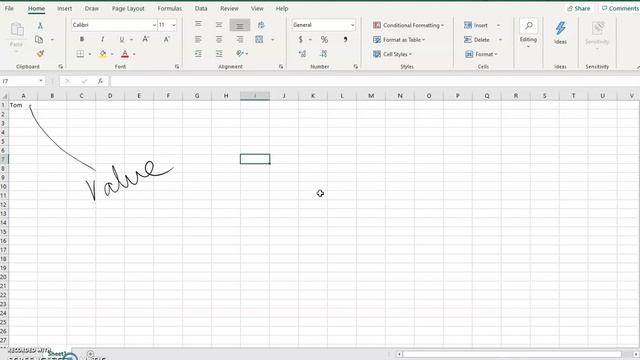This screenshot has height=360, width=640.
Task: Open the Sensitivity menu
Action: coord(597,35)
